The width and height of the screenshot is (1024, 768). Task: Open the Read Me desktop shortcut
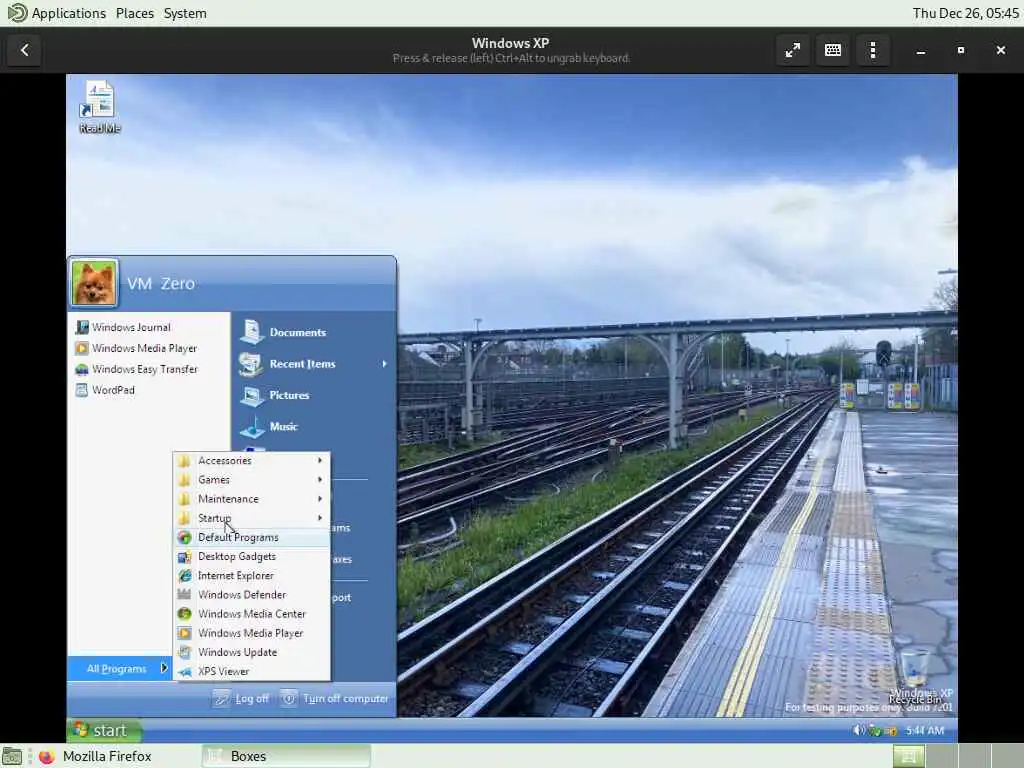[x=99, y=107]
